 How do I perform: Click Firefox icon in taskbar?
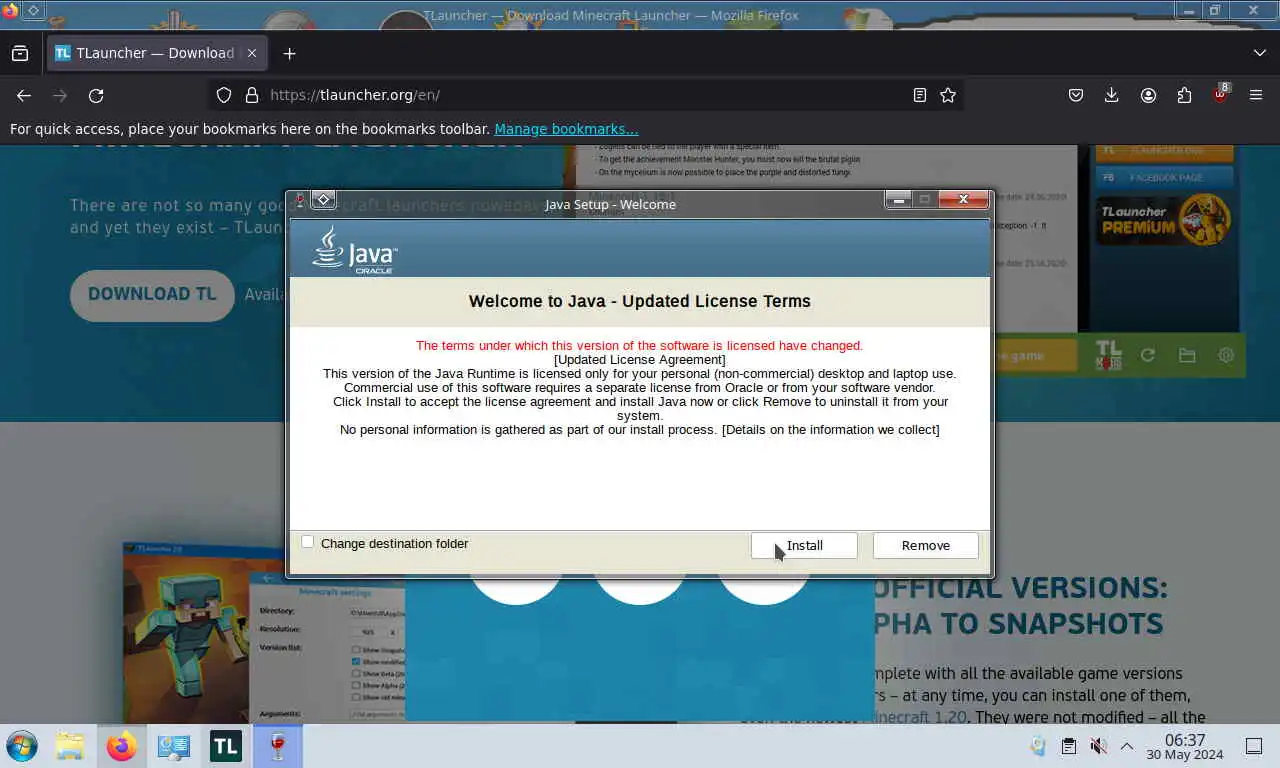(x=122, y=746)
